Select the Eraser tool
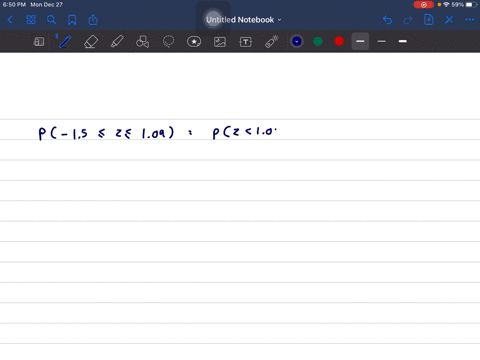 click(x=91, y=42)
